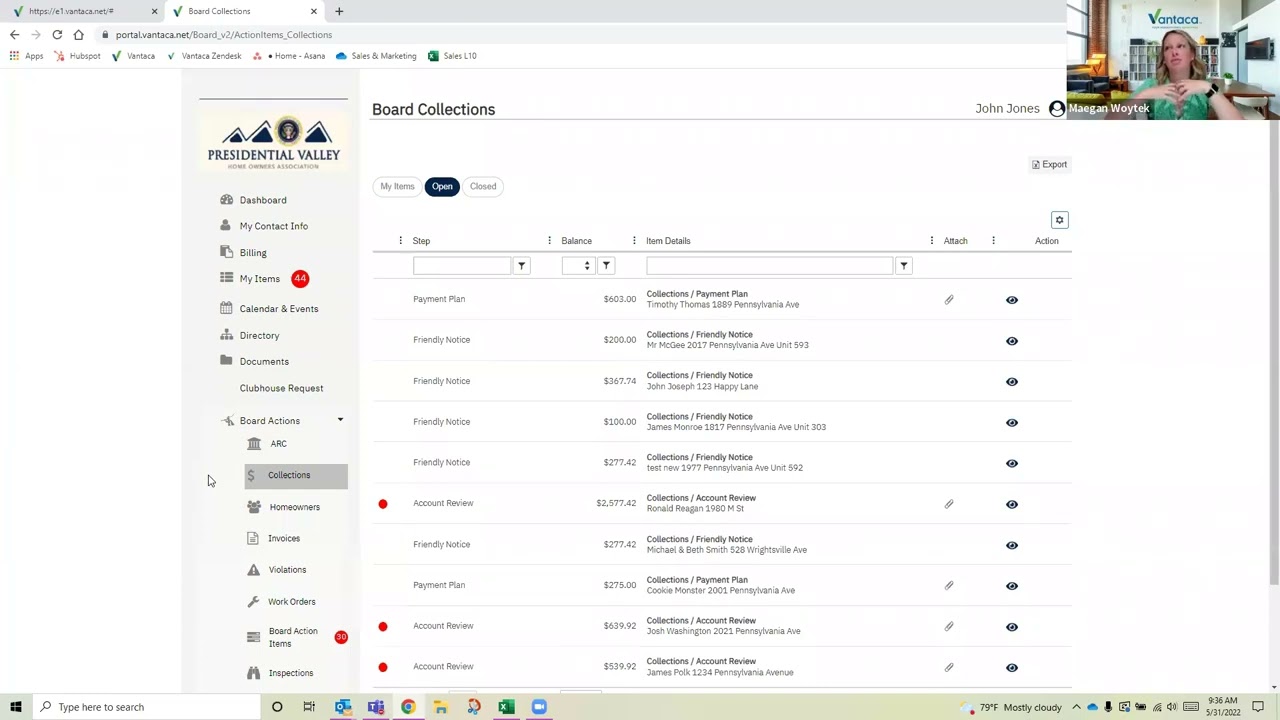
Task: Open the Sales L10 bookmark
Action: pyautogui.click(x=452, y=56)
